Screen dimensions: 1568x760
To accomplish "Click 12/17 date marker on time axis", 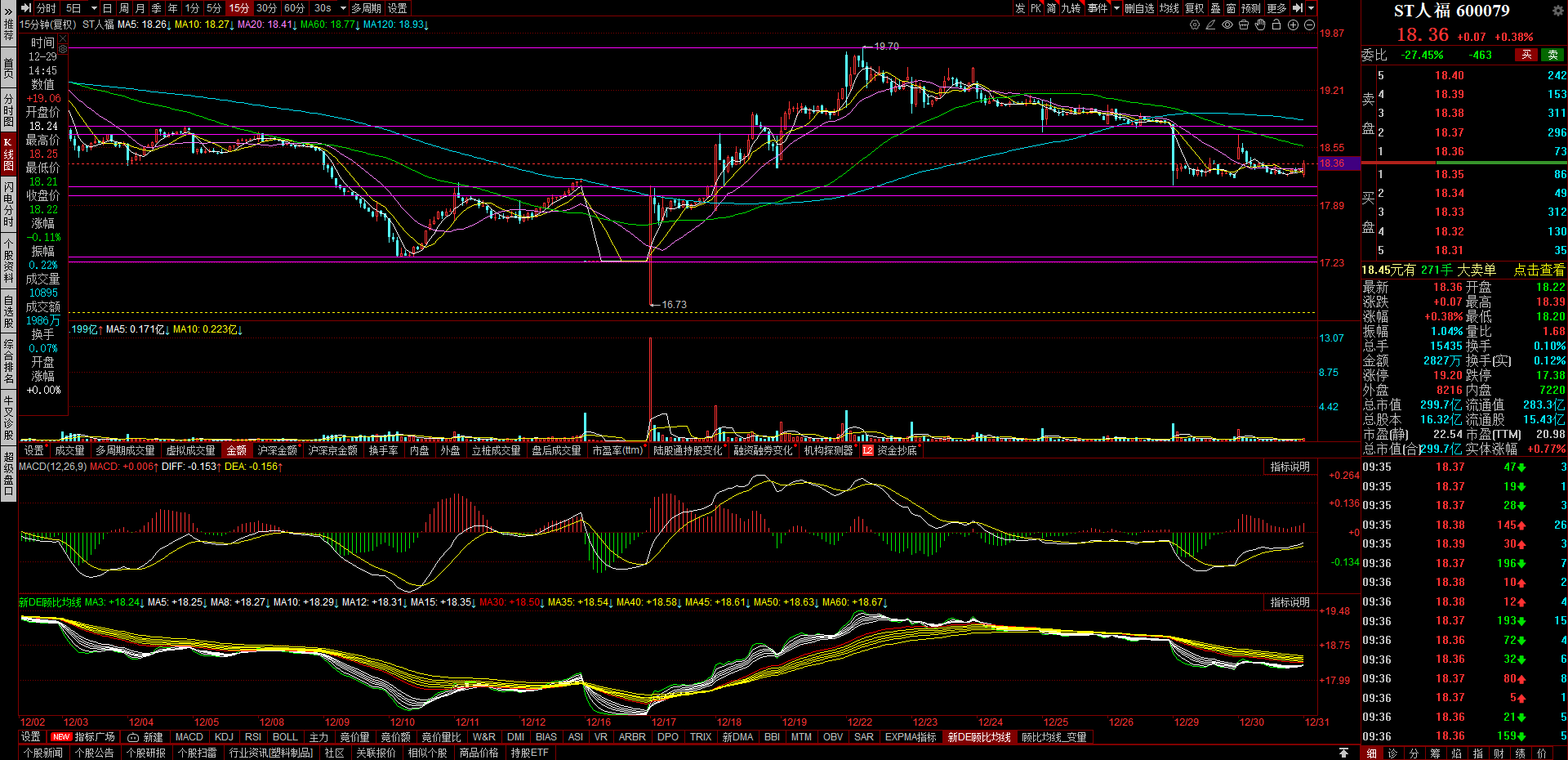I will click(664, 722).
